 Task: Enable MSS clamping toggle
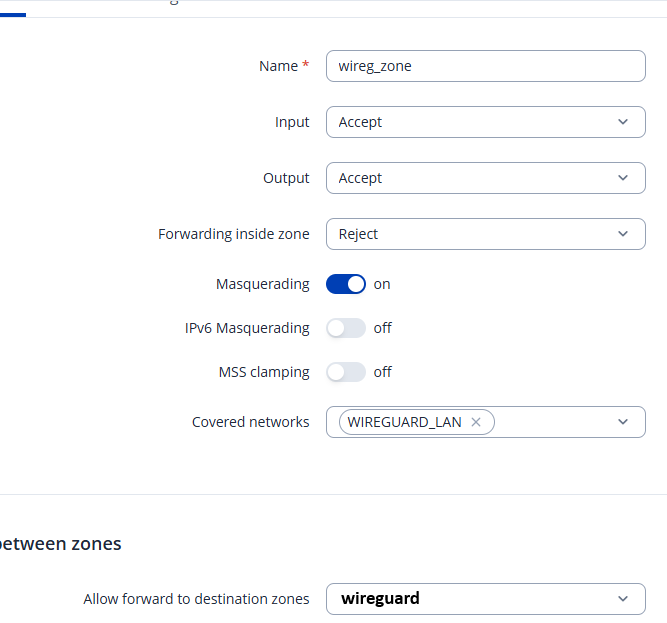pos(345,372)
